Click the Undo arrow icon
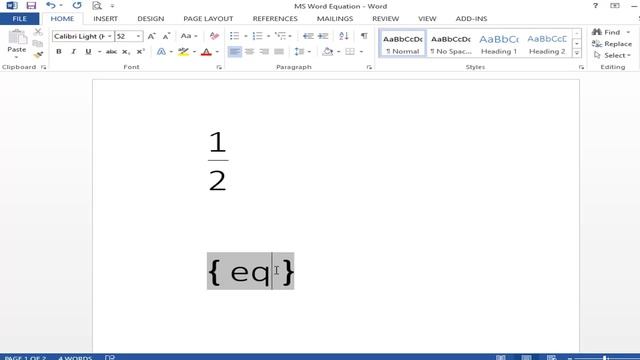 click(x=51, y=6)
